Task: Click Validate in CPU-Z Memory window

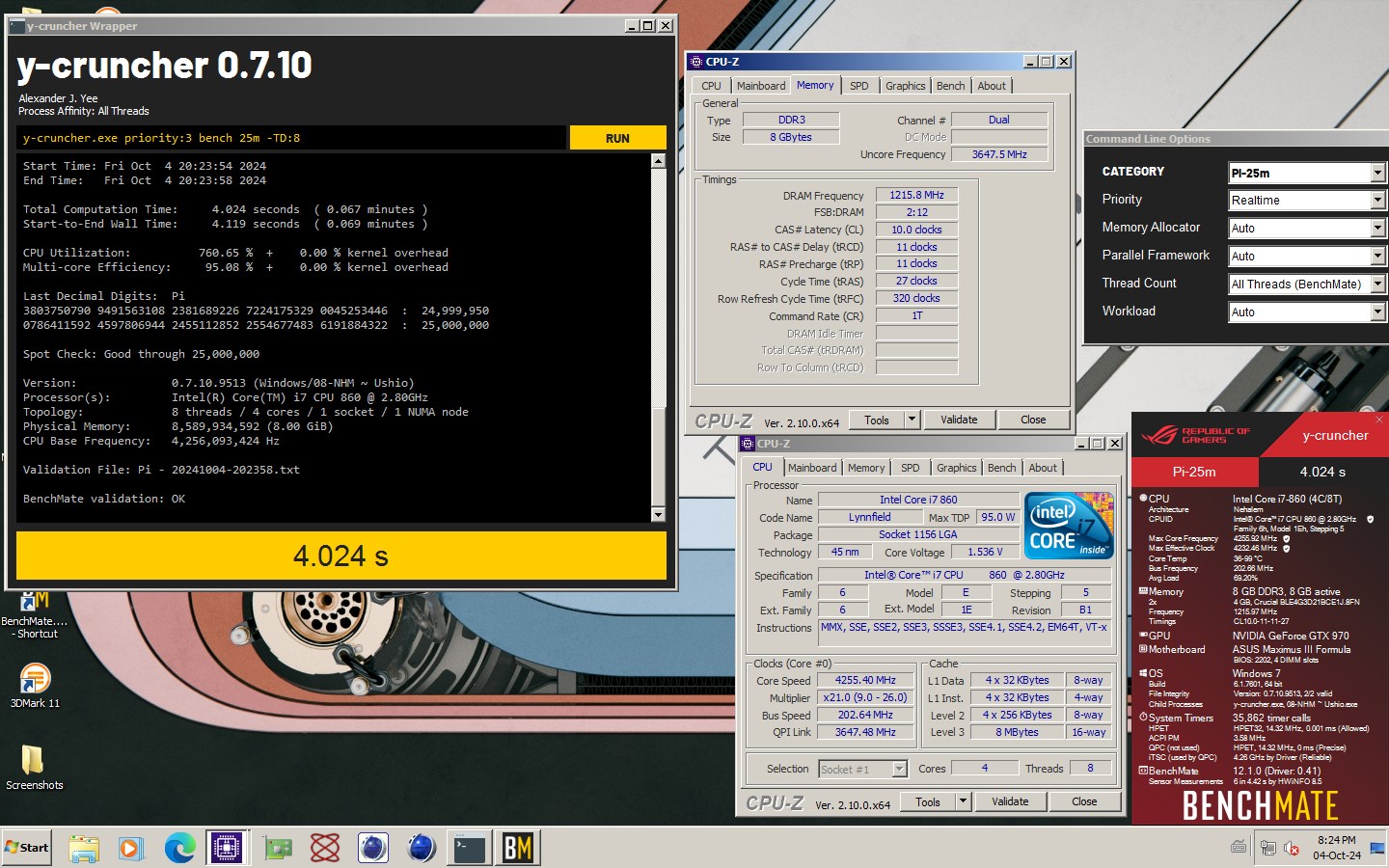Action: 959,420
